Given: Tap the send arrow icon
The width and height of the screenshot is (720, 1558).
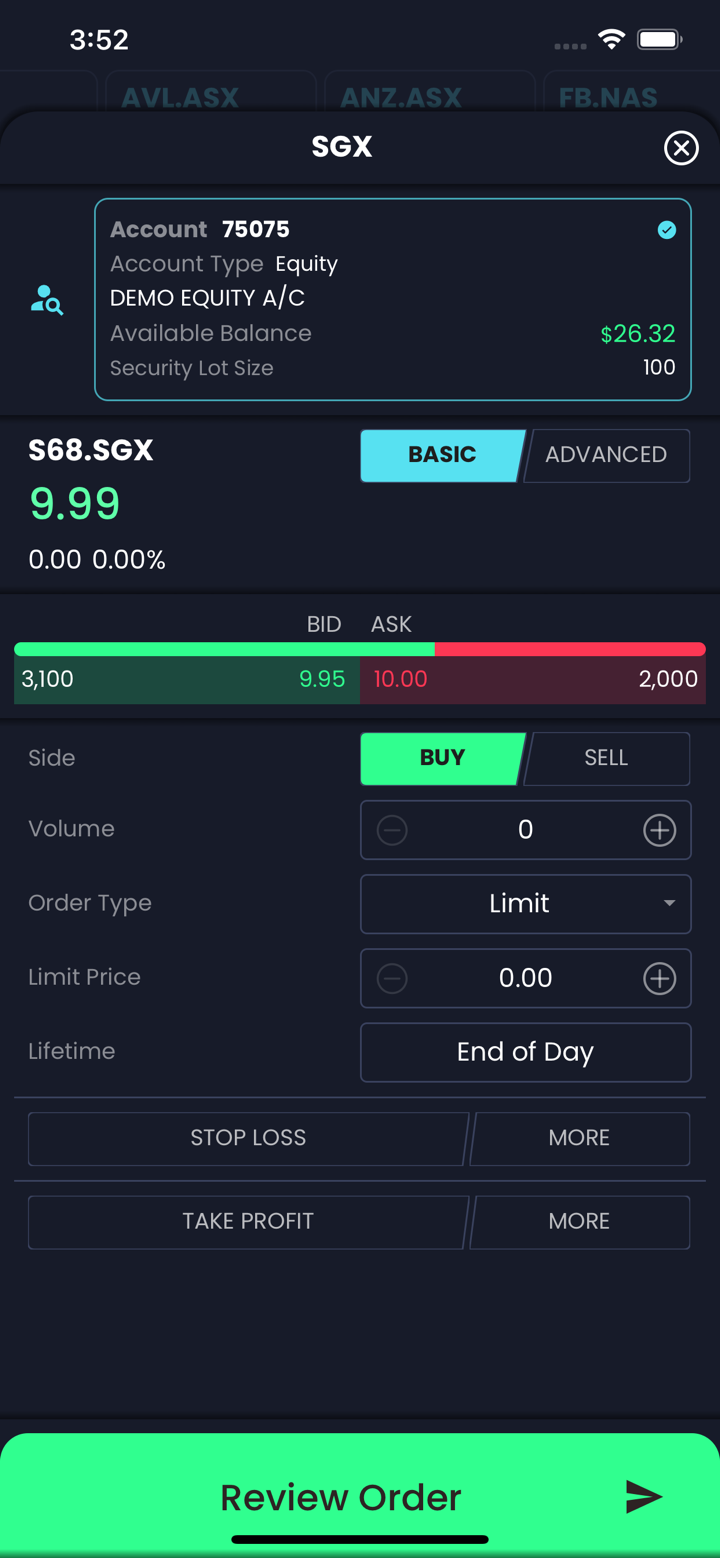Looking at the screenshot, I should point(643,1496).
